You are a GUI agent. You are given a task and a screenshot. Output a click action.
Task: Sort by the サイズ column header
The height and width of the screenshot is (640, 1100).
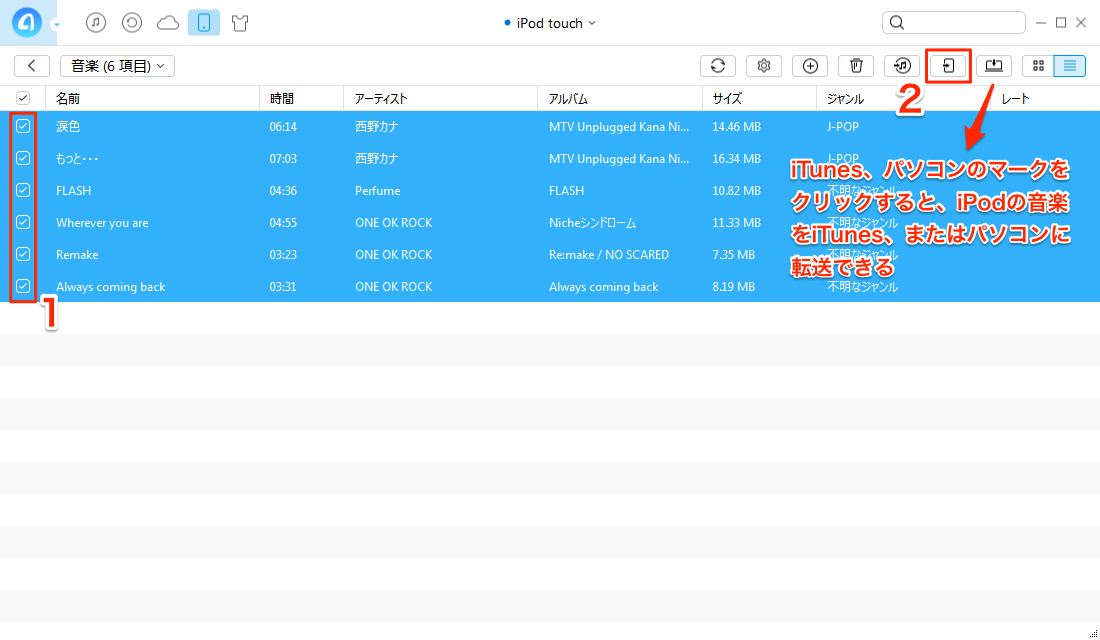click(x=727, y=99)
